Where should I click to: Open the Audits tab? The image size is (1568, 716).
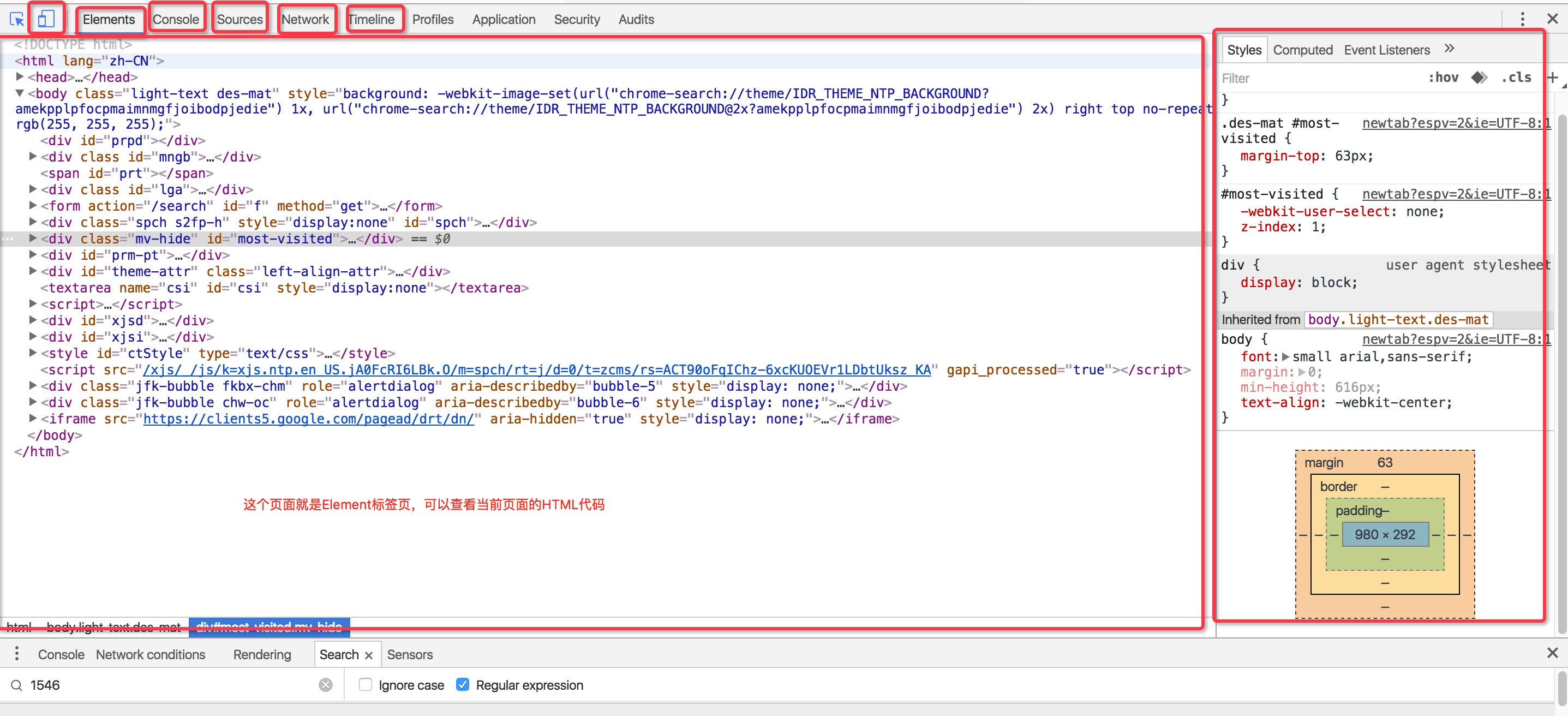click(x=636, y=20)
